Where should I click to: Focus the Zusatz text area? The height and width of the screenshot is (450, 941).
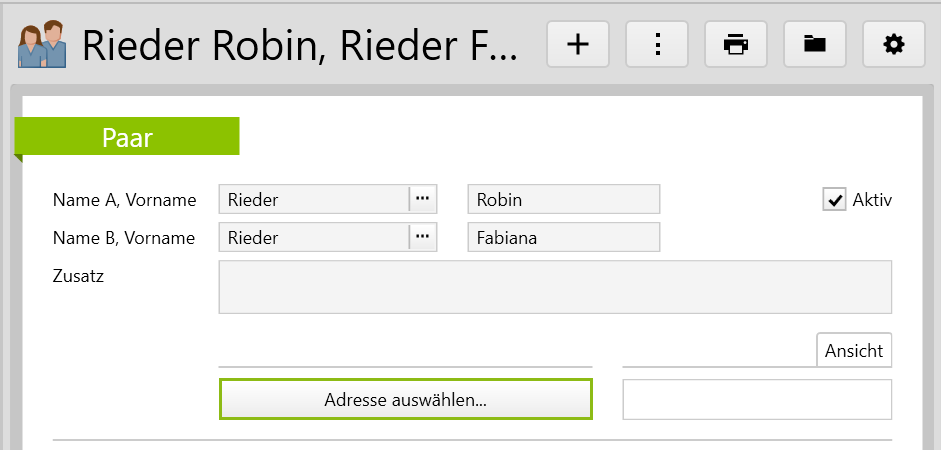point(554,287)
